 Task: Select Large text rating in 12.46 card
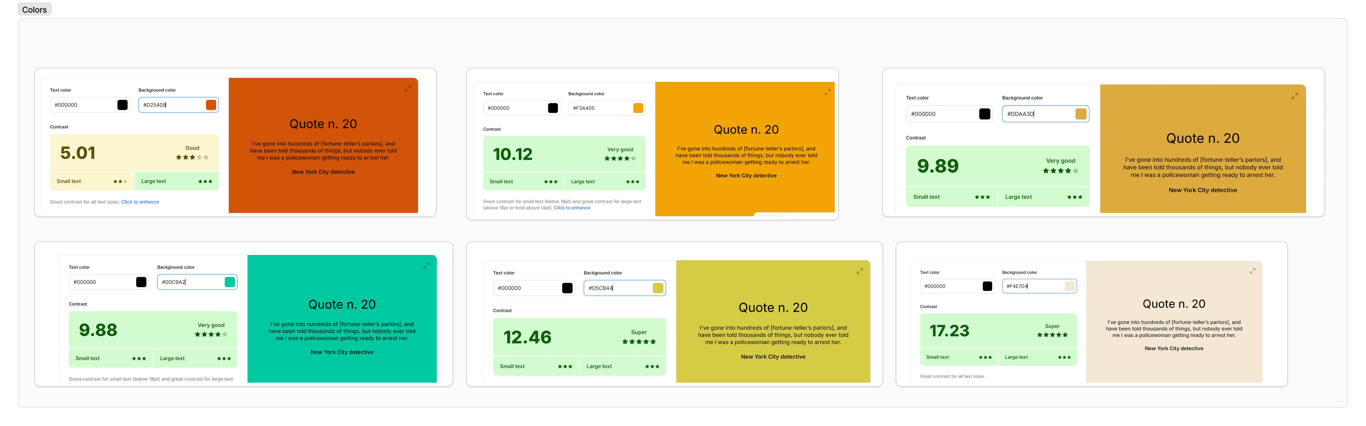pos(623,366)
